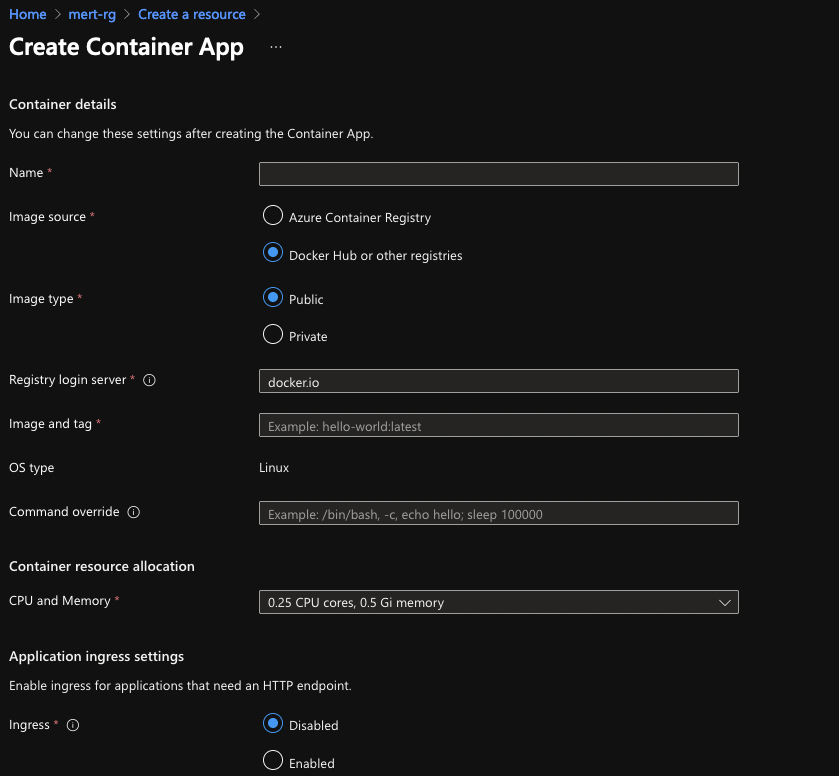The image size is (839, 776).
Task: Click the Command override text box
Action: (x=499, y=513)
